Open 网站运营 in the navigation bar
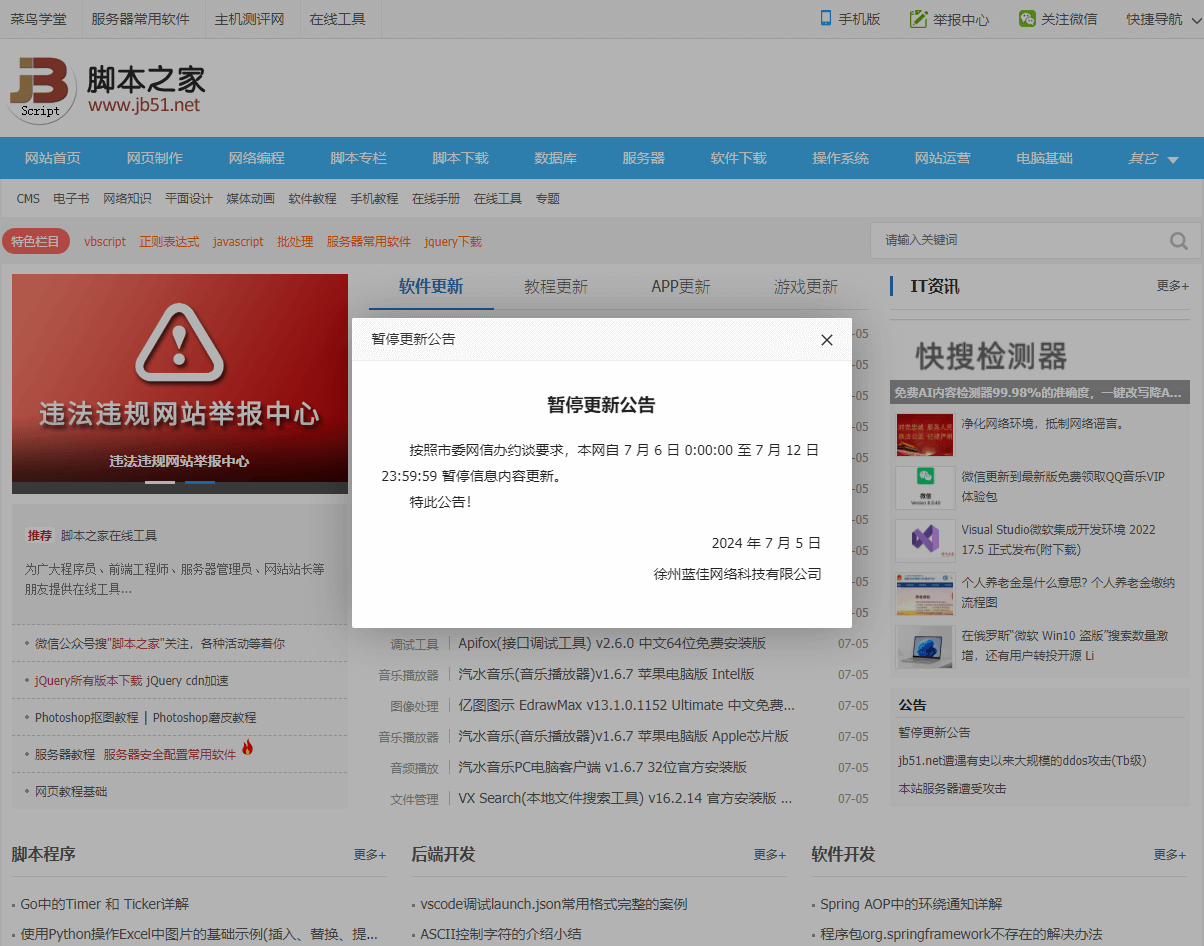Image resolution: width=1204 pixels, height=946 pixels. (943, 158)
